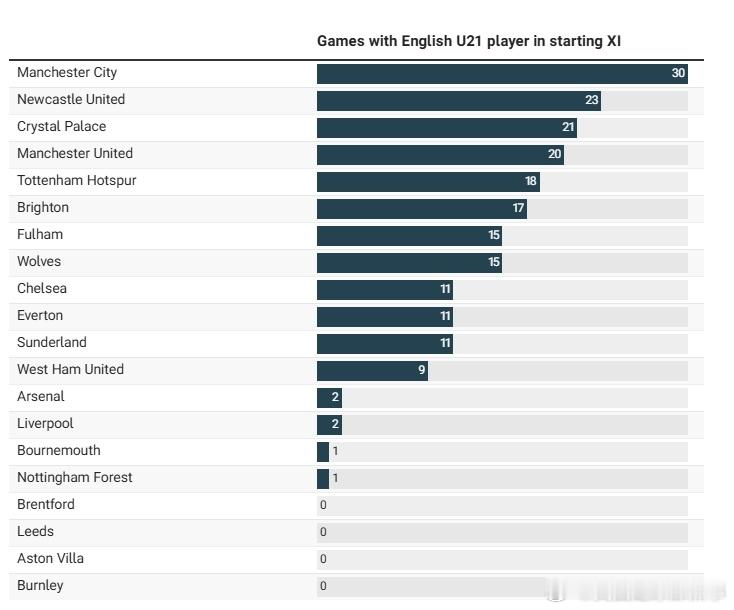This screenshot has height=610, width=734.
Task: Click the Brentford zero value
Action: click(323, 505)
